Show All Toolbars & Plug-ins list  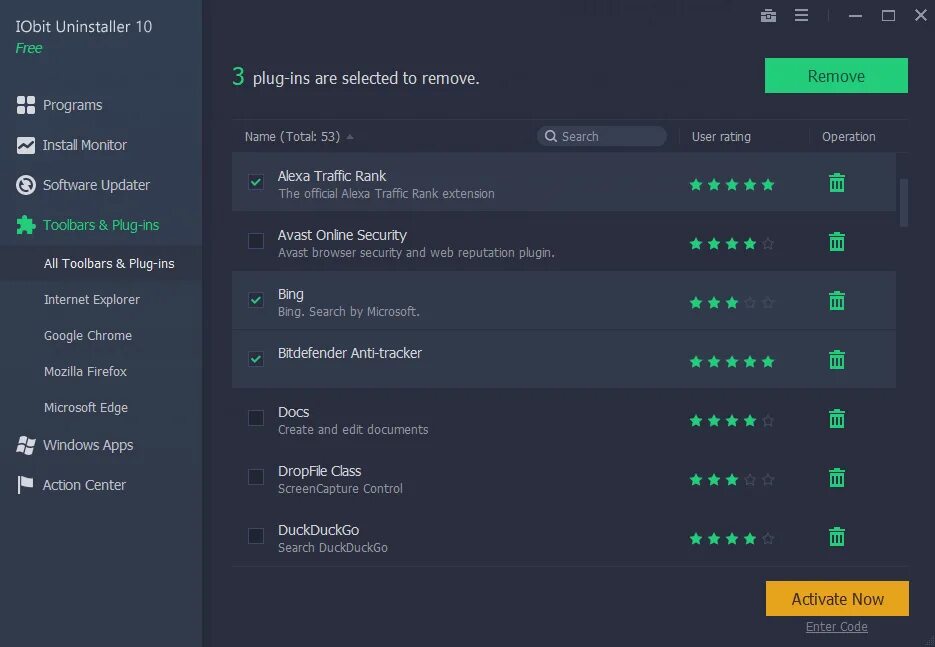(109, 264)
